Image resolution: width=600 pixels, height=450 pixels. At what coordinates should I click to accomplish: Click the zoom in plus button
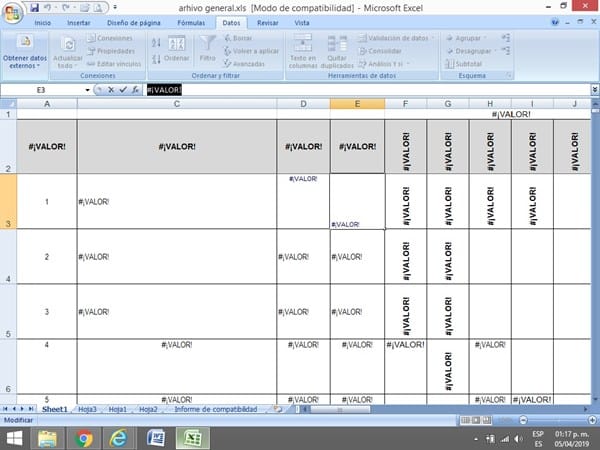point(592,420)
